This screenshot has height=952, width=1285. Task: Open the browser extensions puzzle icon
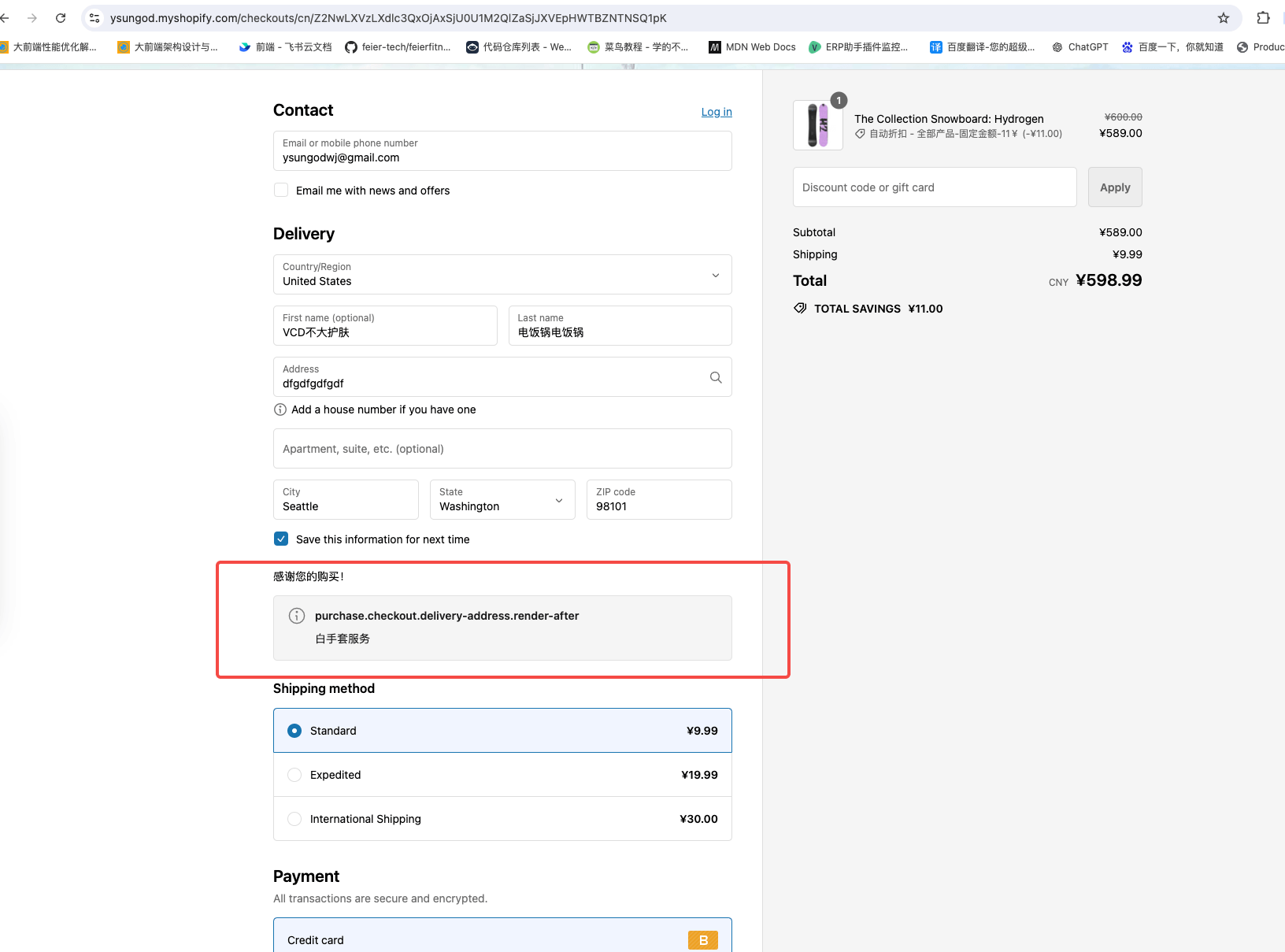coord(1263,17)
